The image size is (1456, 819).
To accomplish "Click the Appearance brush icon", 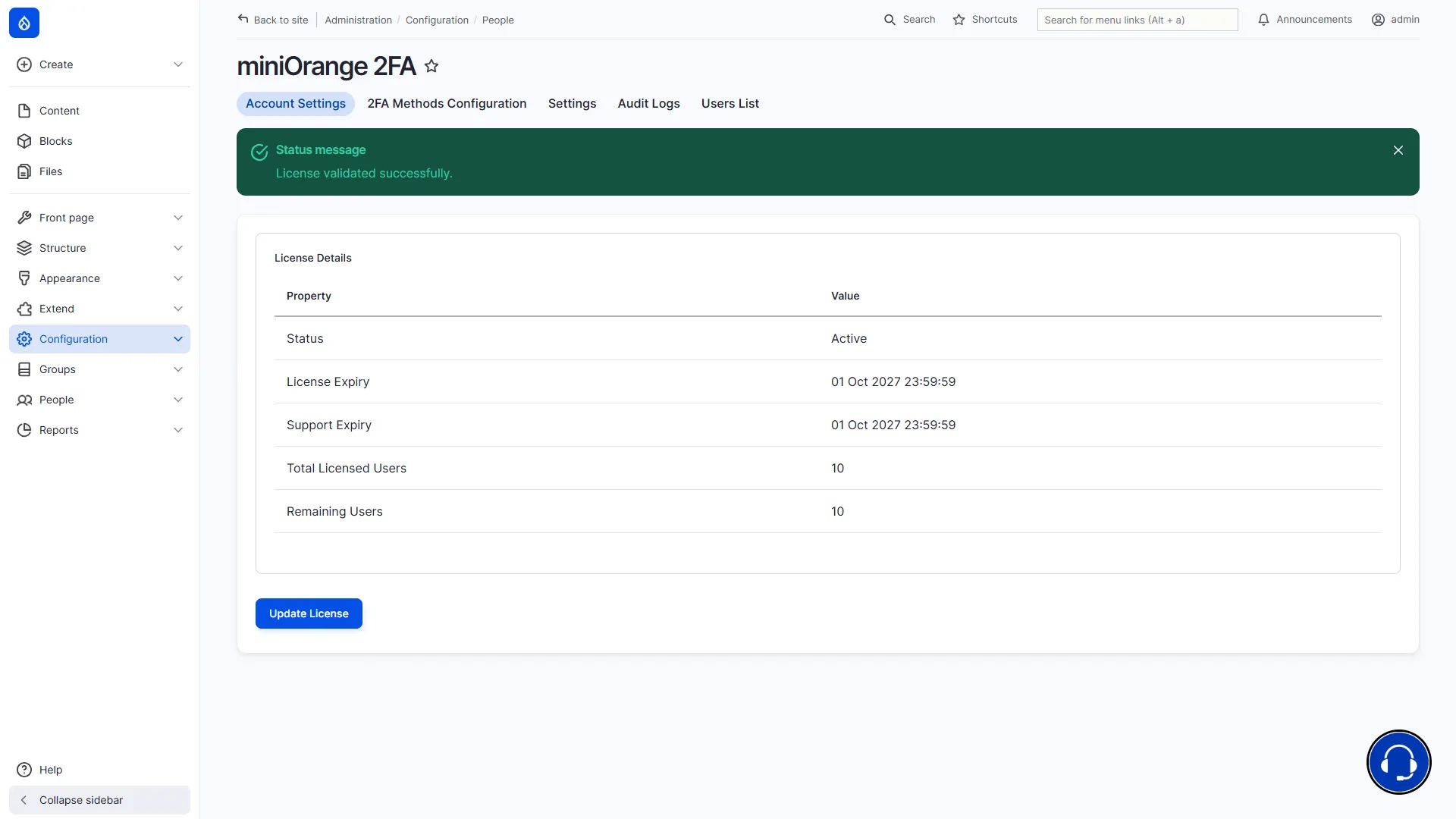I will point(24,278).
